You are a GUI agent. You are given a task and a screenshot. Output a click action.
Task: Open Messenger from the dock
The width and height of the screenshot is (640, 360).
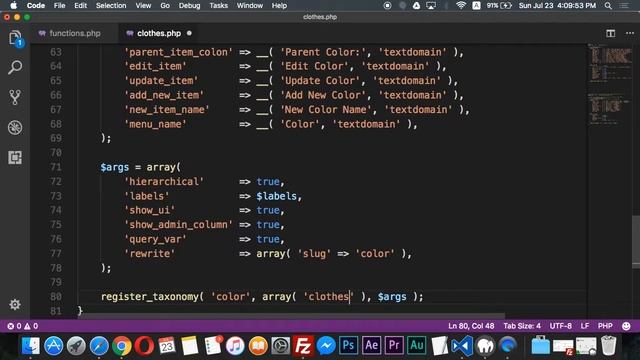(x=326, y=346)
